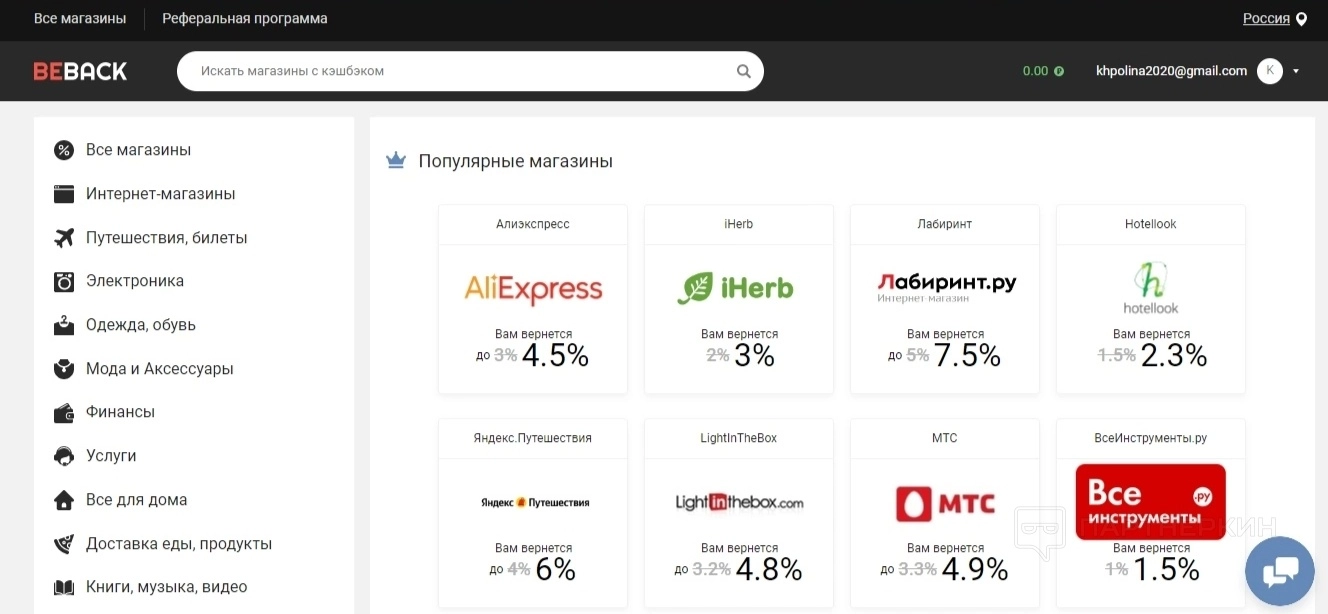1328x614 pixels.
Task: Select Все магазины sidebar category
Action: point(138,150)
